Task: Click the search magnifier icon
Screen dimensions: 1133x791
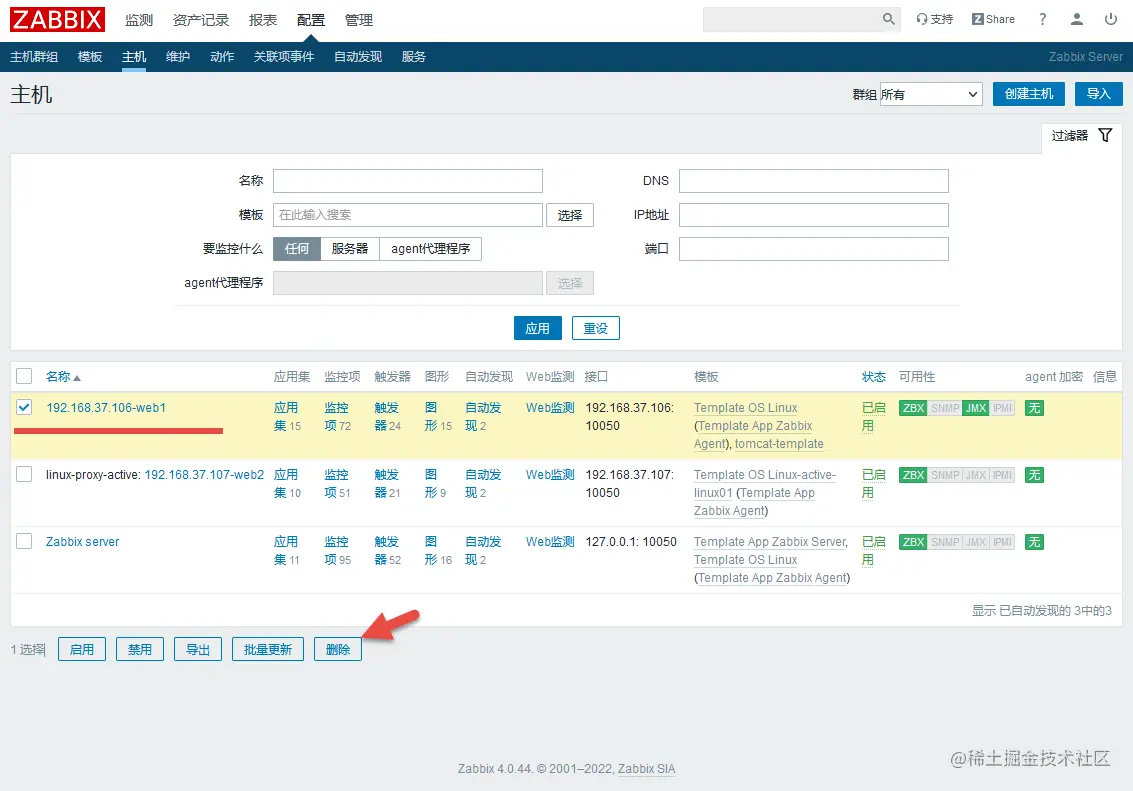Action: (888, 19)
